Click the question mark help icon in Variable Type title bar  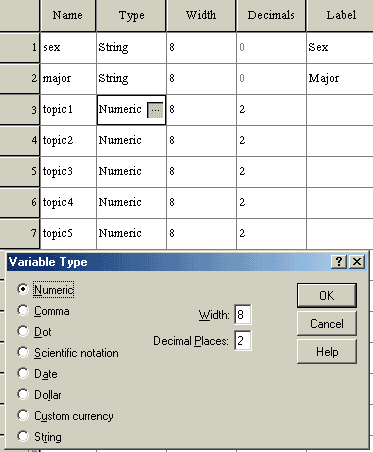[x=339, y=262]
